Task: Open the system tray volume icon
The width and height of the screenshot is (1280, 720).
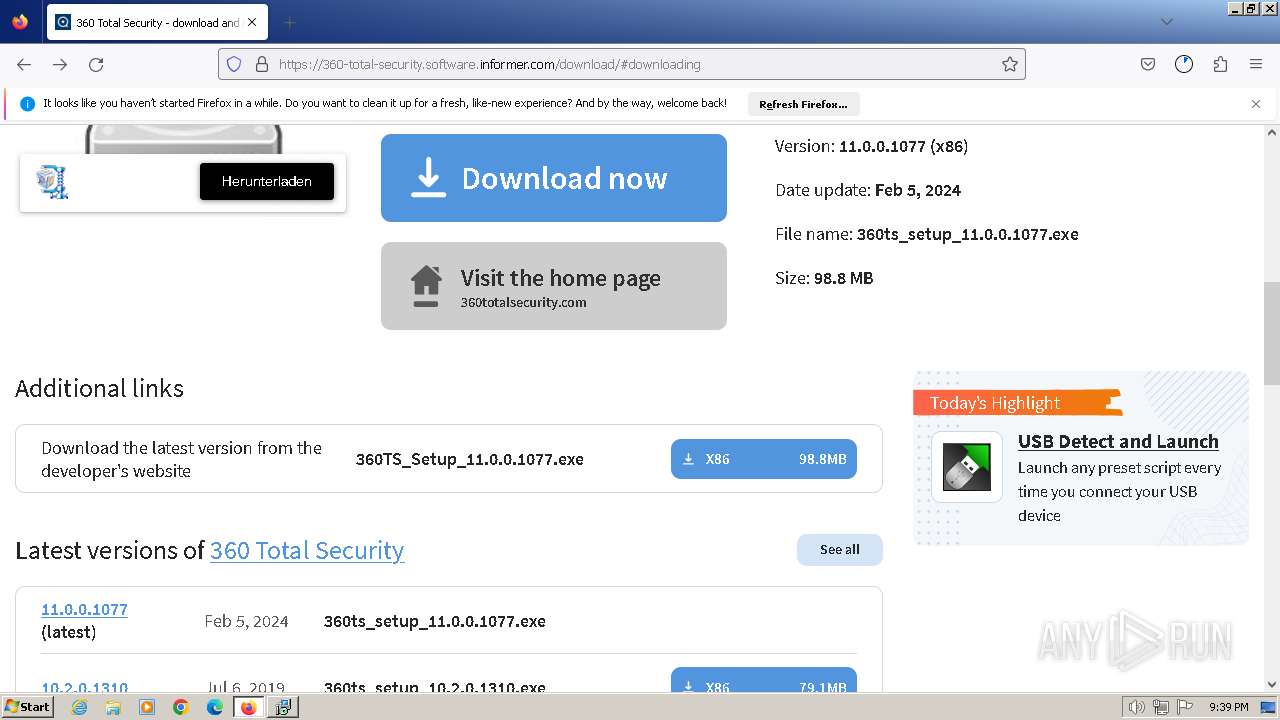Action: click(x=1137, y=707)
